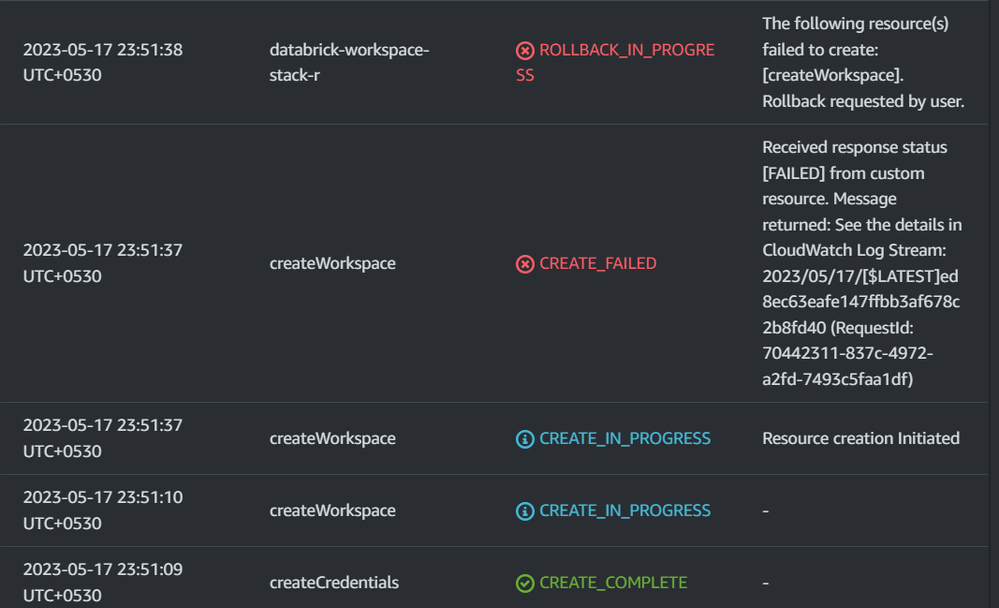Open createWorkspace in the CREATE_FAILED row
Viewport: 999px width, 608px height.
[x=332, y=264]
